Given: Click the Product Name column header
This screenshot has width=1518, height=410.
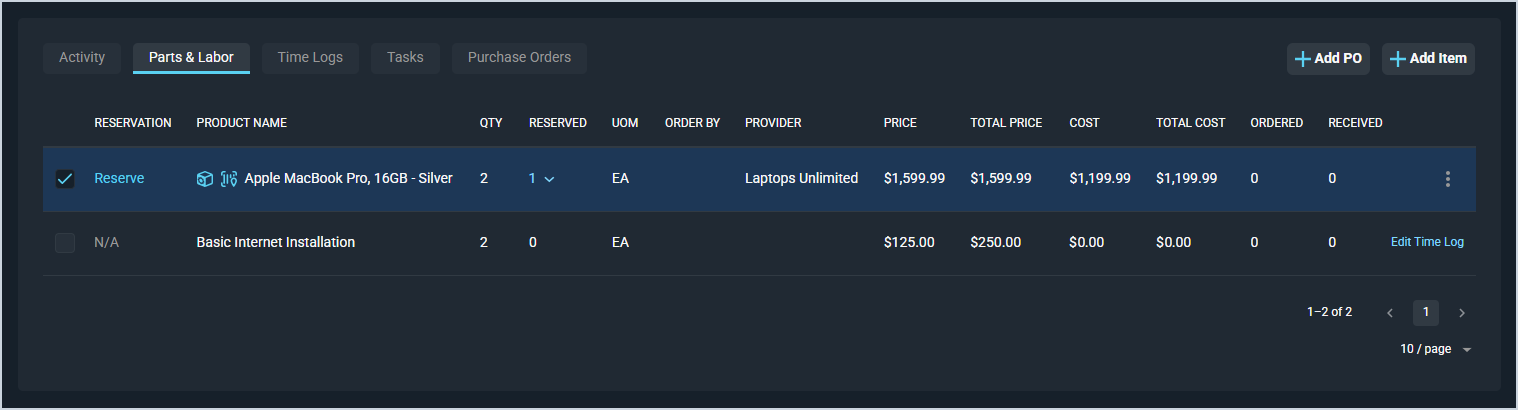Looking at the screenshot, I should pos(241,123).
